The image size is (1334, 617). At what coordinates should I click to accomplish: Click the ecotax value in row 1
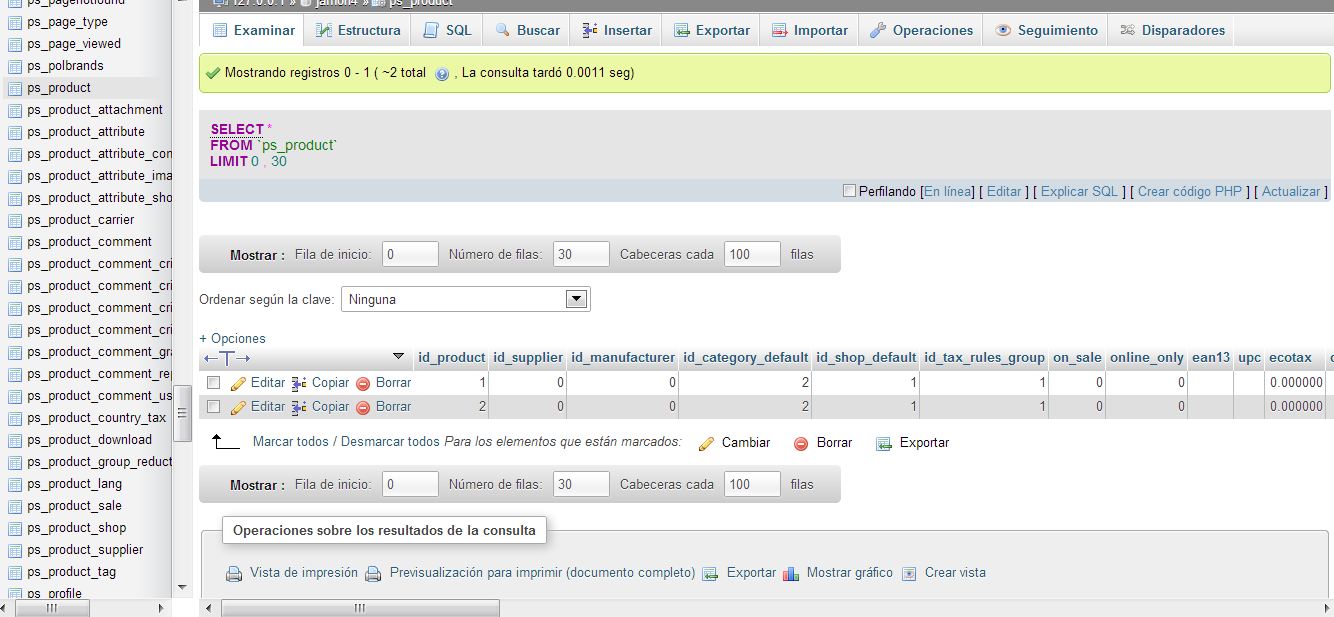[1296, 382]
